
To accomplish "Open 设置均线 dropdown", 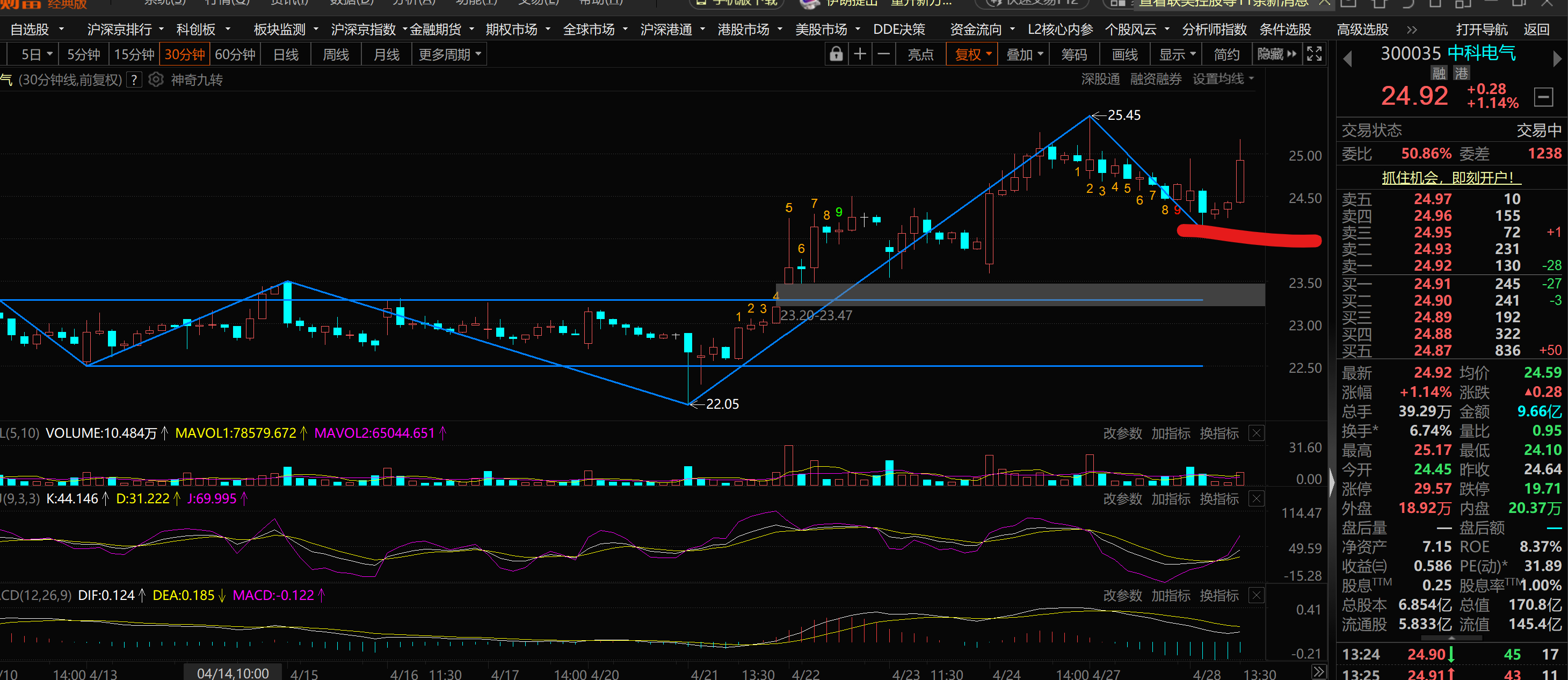I will coord(1223,79).
